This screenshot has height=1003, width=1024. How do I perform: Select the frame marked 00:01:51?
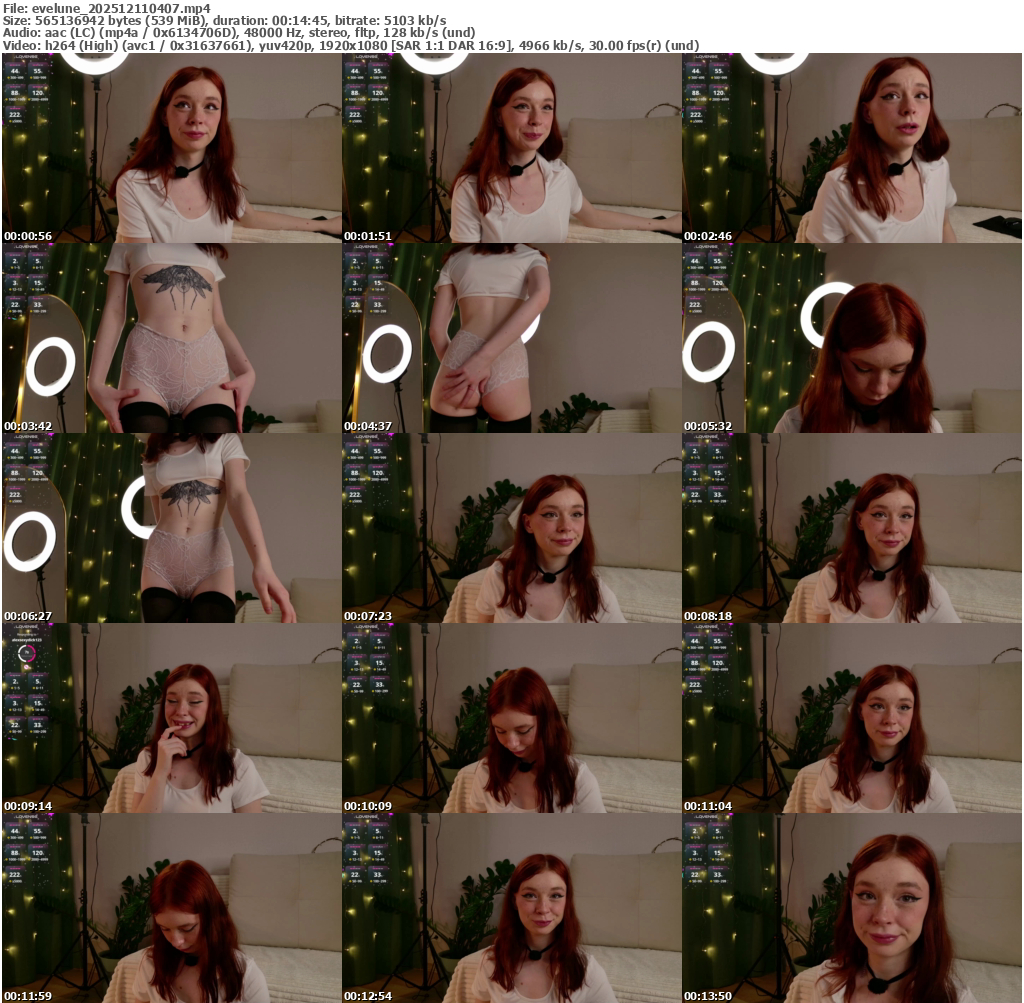pyautogui.click(x=511, y=147)
